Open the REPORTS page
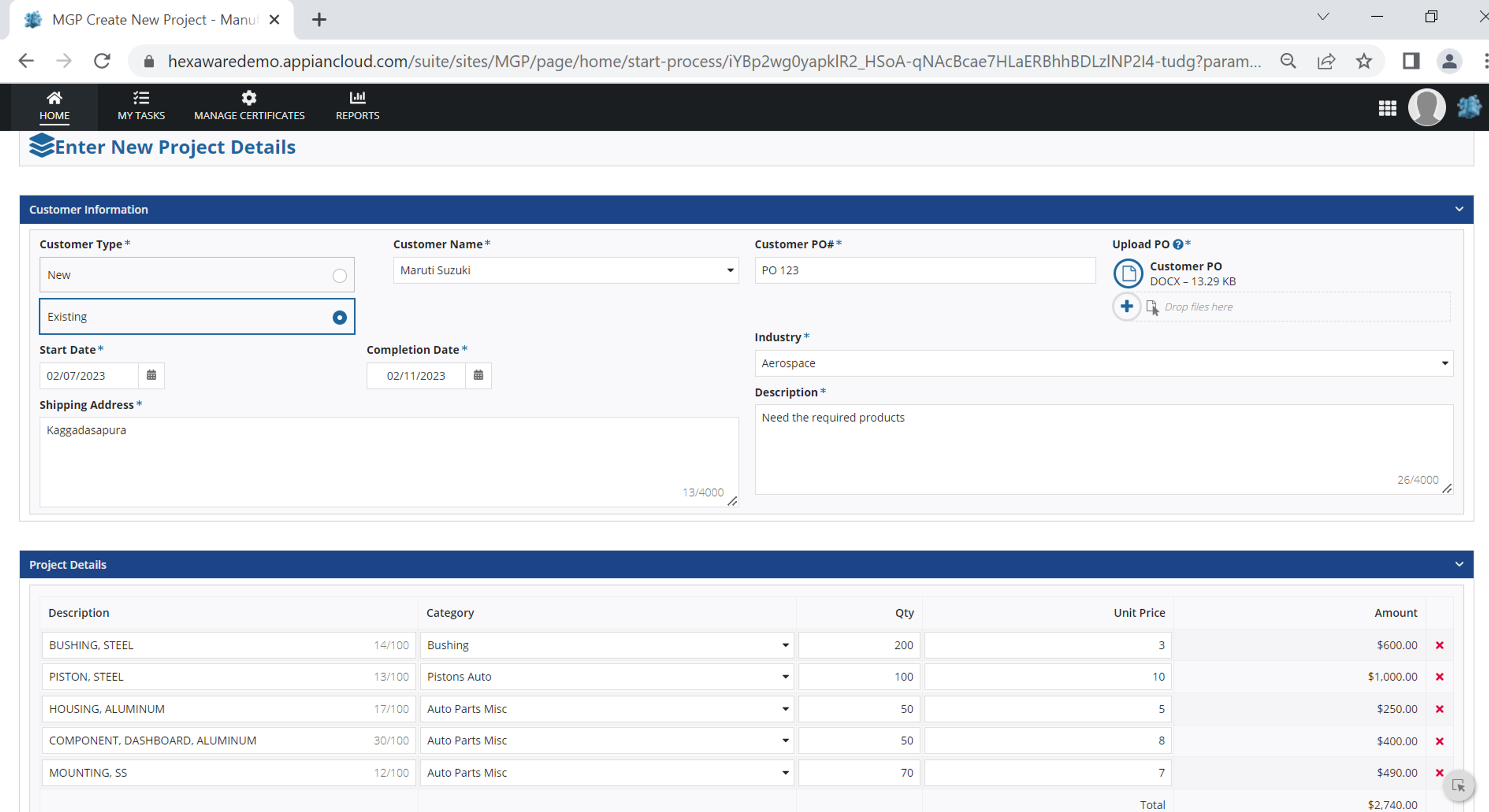The height and width of the screenshot is (812, 1489). [x=357, y=106]
